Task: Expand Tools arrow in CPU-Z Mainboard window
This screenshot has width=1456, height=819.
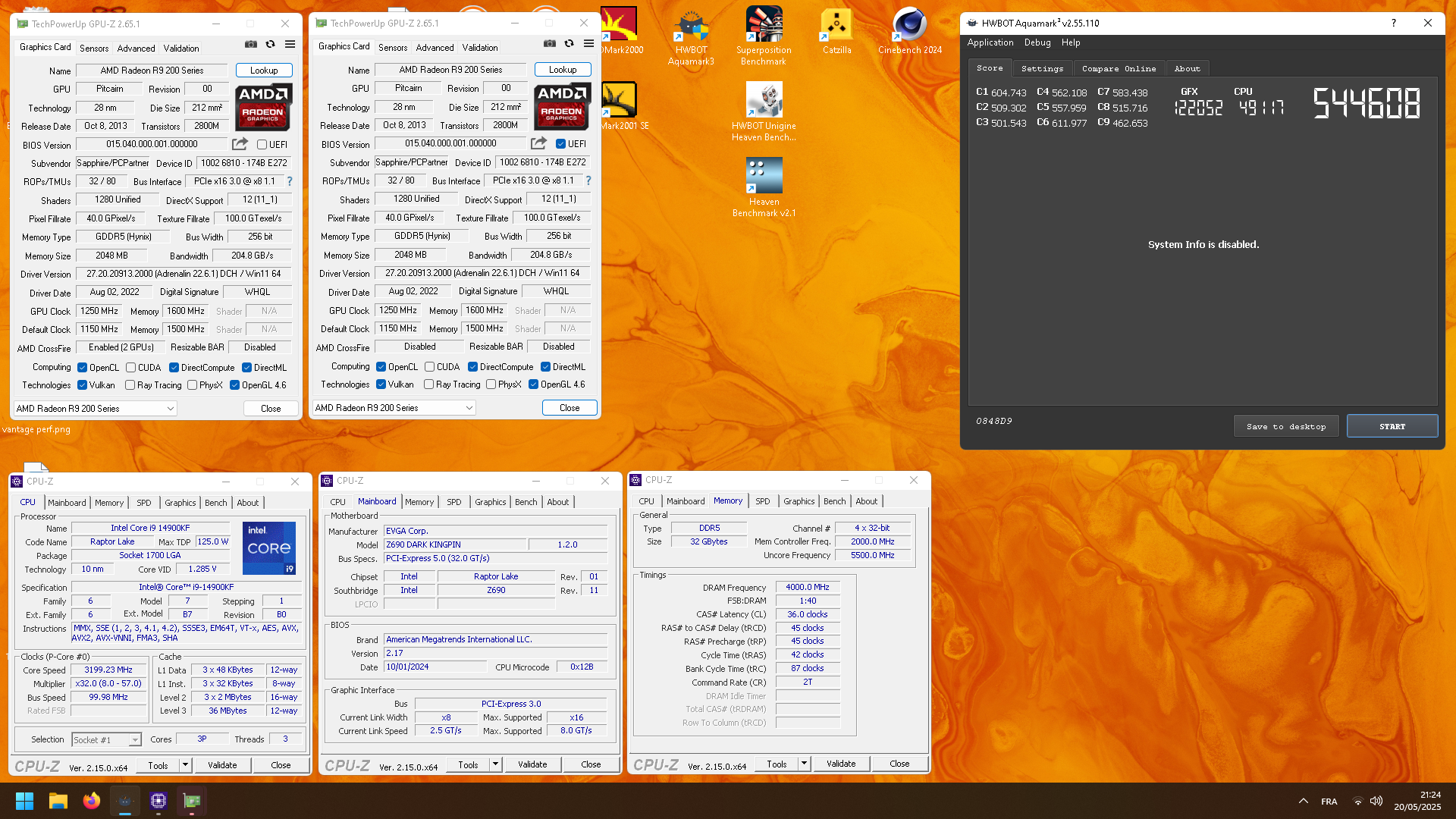Action: (x=494, y=764)
